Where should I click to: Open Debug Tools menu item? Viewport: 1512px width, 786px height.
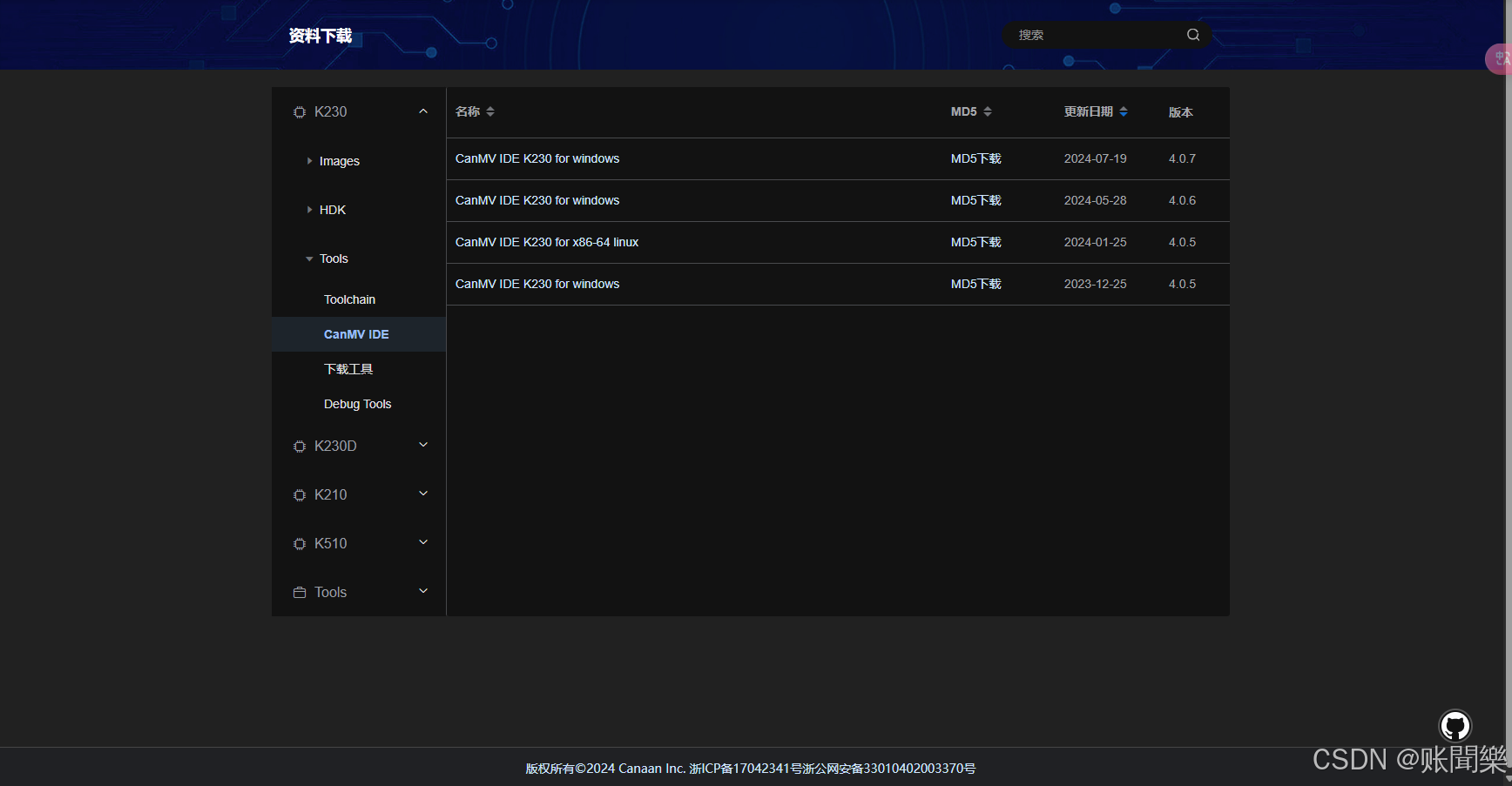pyautogui.click(x=357, y=404)
